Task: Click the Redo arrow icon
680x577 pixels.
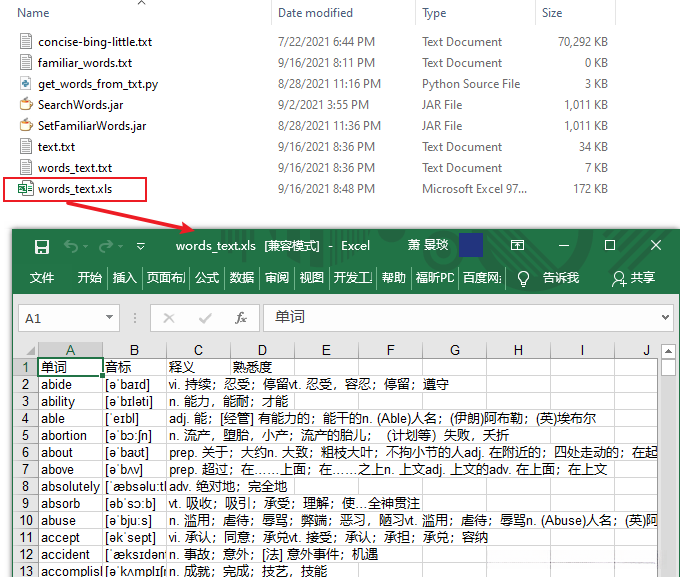Action: tap(105, 246)
